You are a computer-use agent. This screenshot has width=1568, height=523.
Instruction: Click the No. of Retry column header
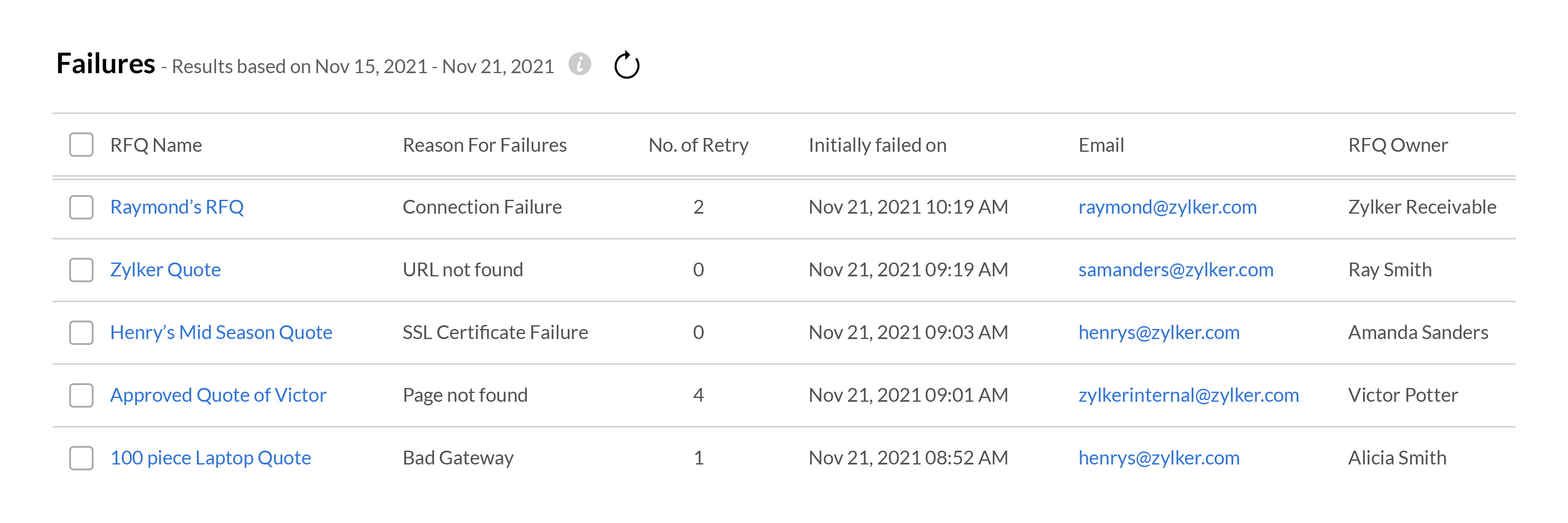coord(698,145)
